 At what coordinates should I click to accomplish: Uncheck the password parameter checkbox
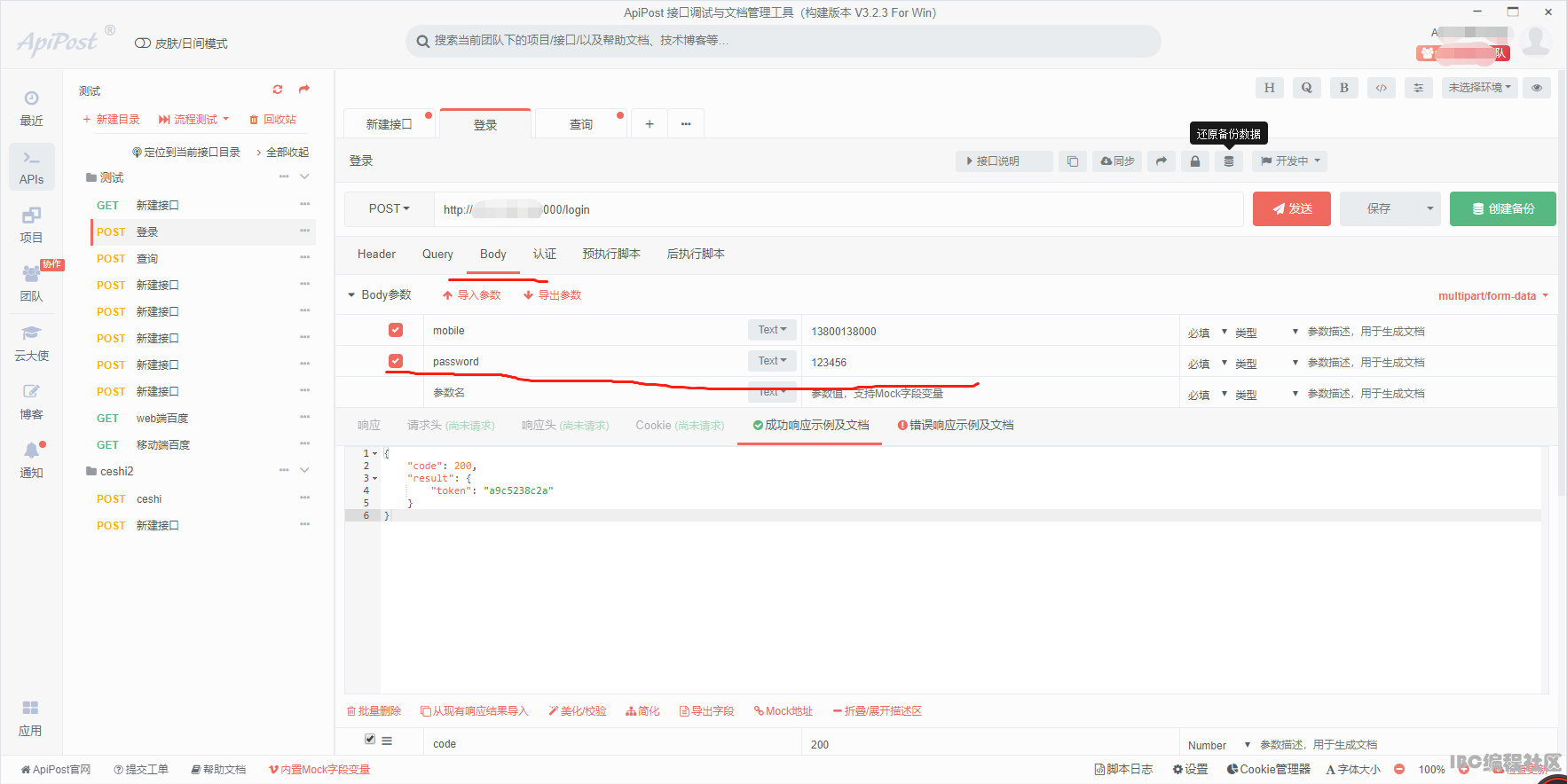click(396, 361)
